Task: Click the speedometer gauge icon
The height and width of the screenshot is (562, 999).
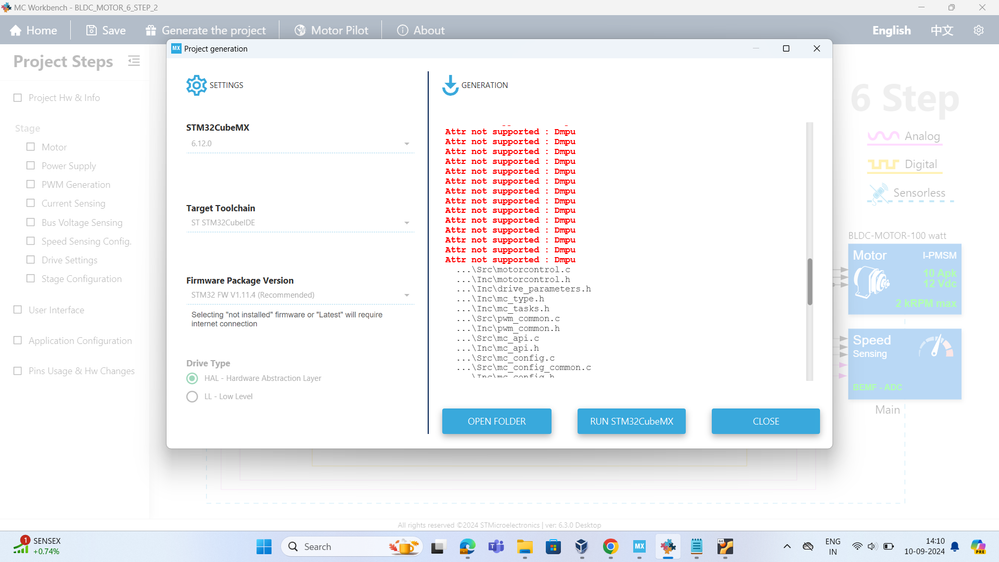Action: pyautogui.click(x=936, y=347)
